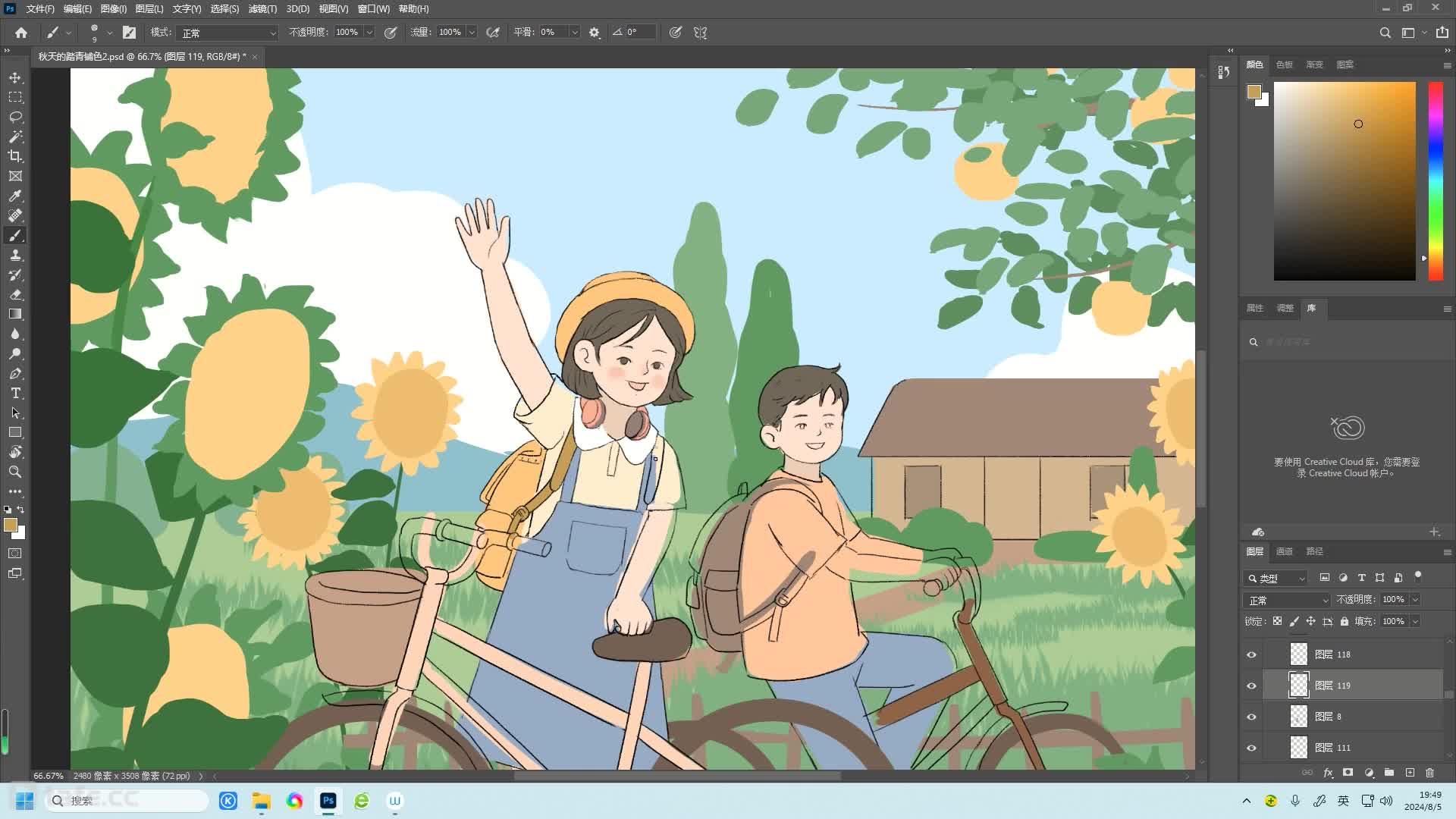This screenshot has width=1456, height=819.
Task: Hide layer 图层 111
Action: [1251, 748]
